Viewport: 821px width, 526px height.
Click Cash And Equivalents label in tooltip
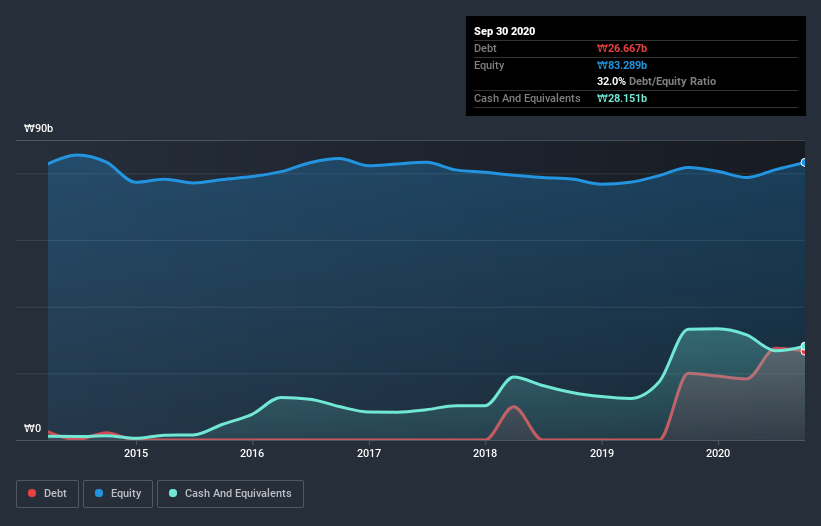527,98
